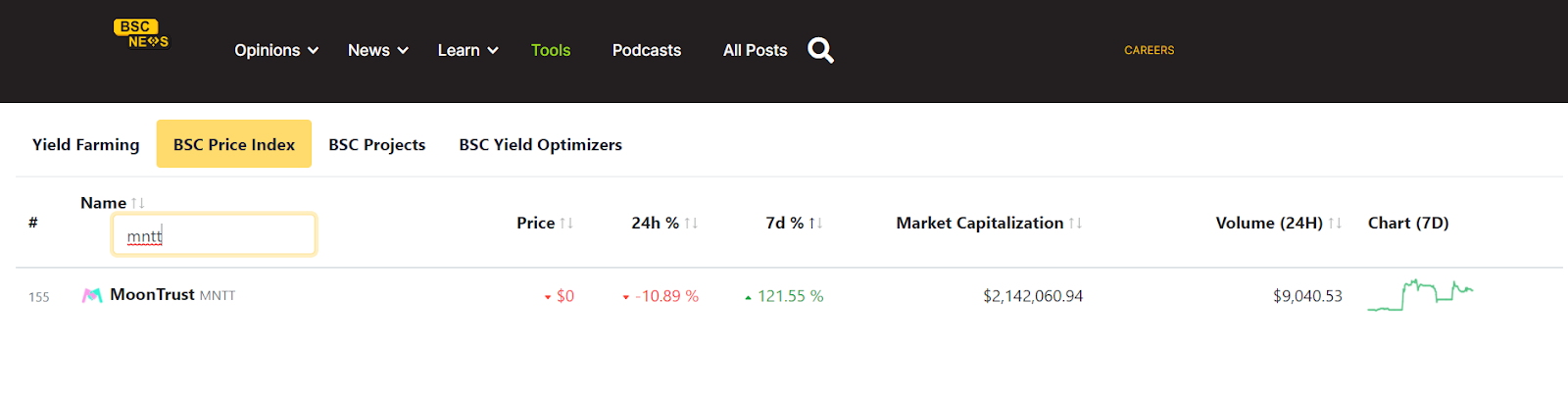The image size is (1568, 403).
Task: Sort table by Name column arrows
Action: (x=138, y=203)
